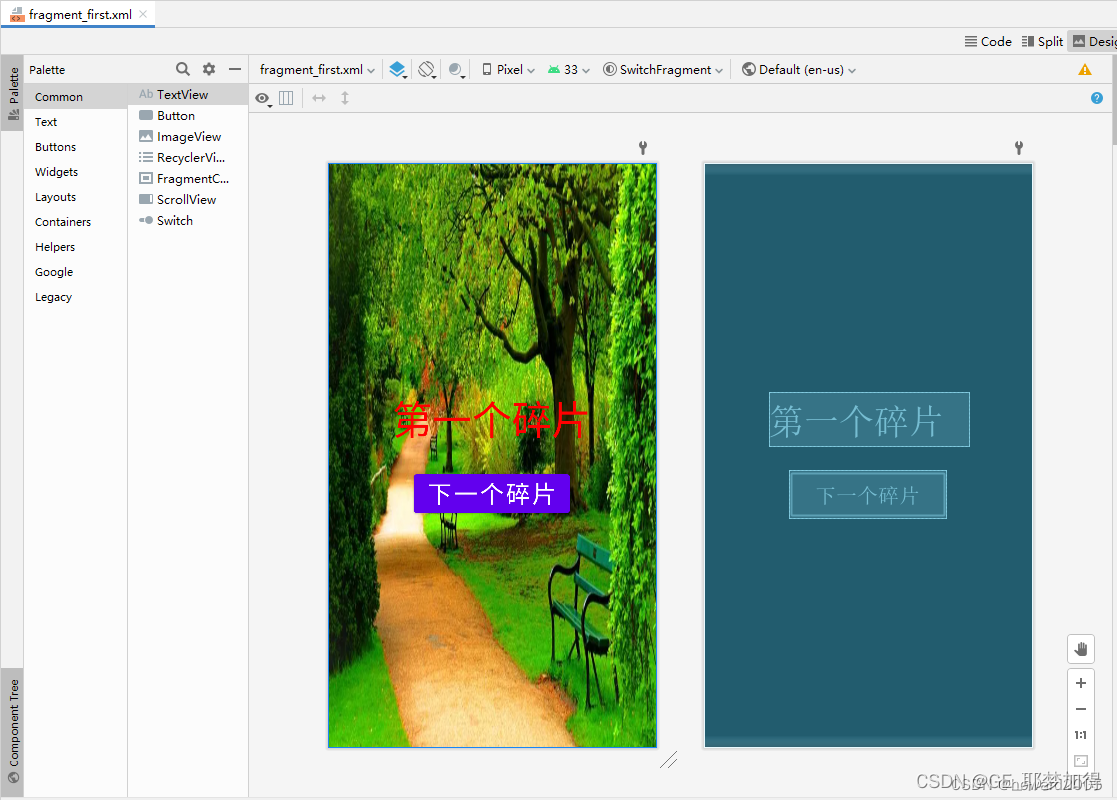Viewport: 1117px width, 800px height.
Task: Minimize the Palette panel
Action: (234, 69)
